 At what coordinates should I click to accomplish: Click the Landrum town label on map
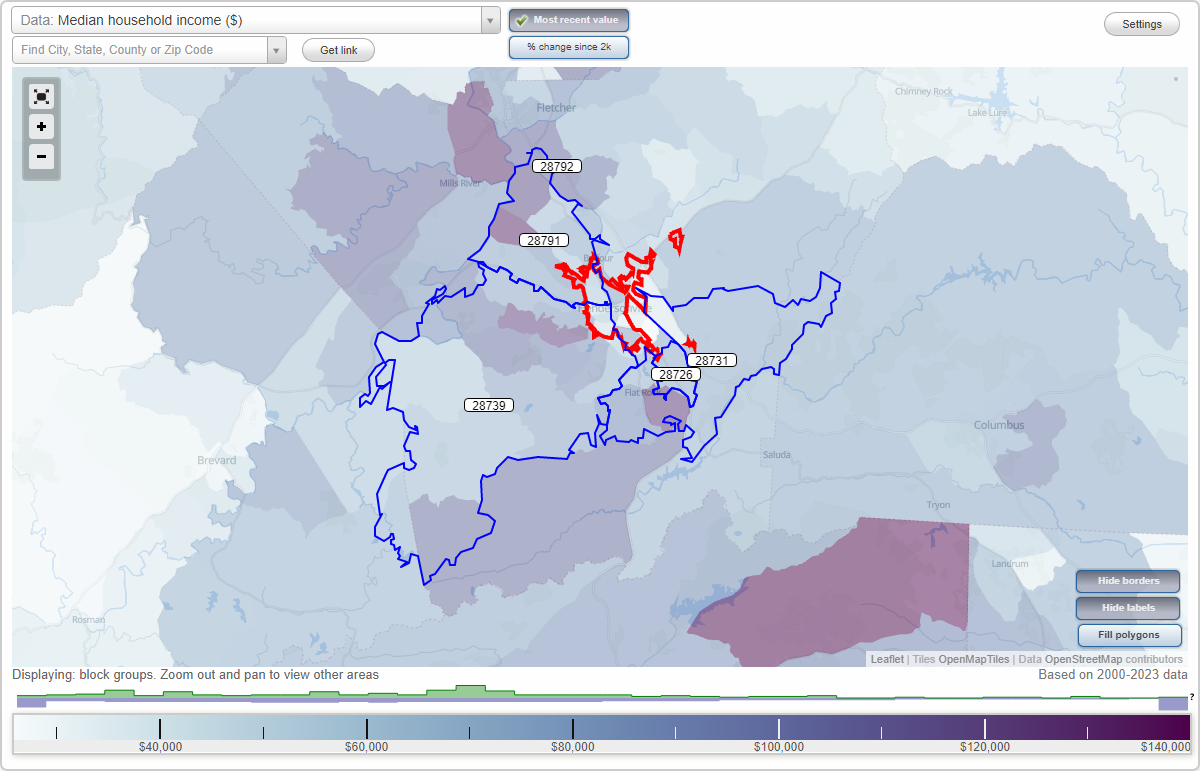pos(1010,564)
